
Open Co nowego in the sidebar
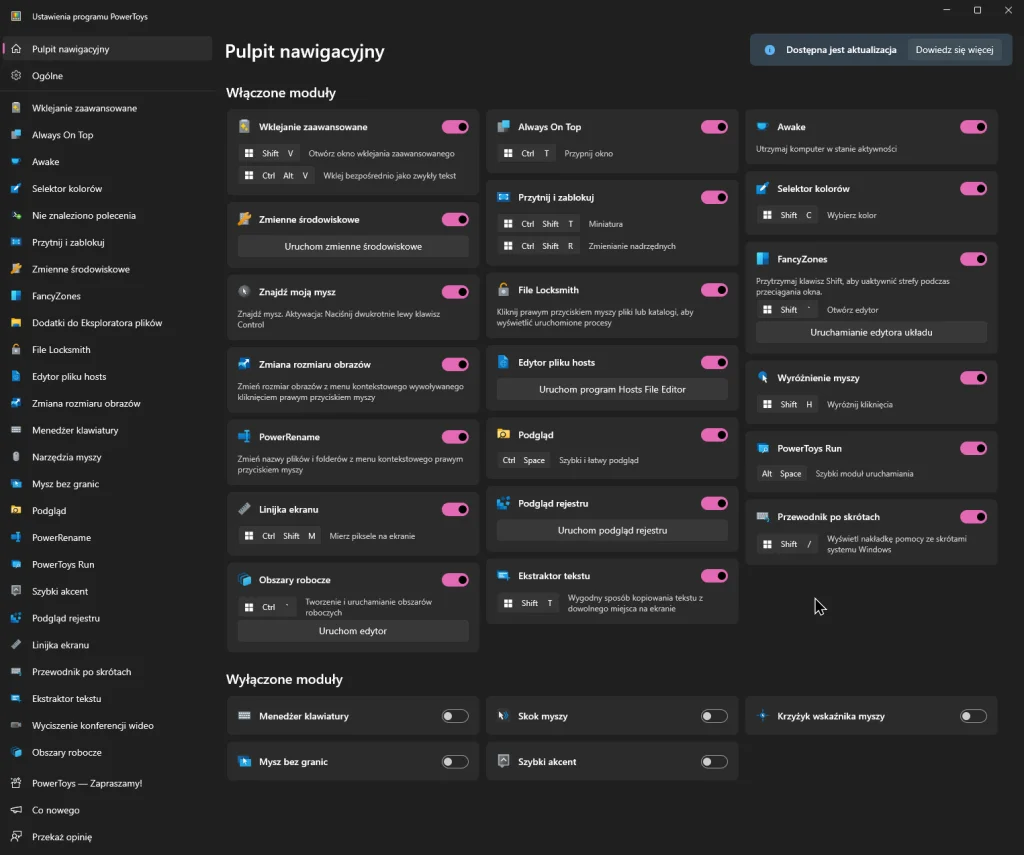coord(55,810)
